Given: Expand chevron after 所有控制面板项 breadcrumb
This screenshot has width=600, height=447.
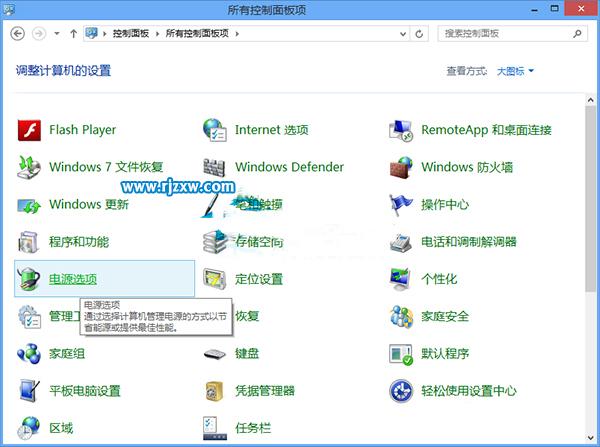Looking at the screenshot, I should (x=237, y=34).
